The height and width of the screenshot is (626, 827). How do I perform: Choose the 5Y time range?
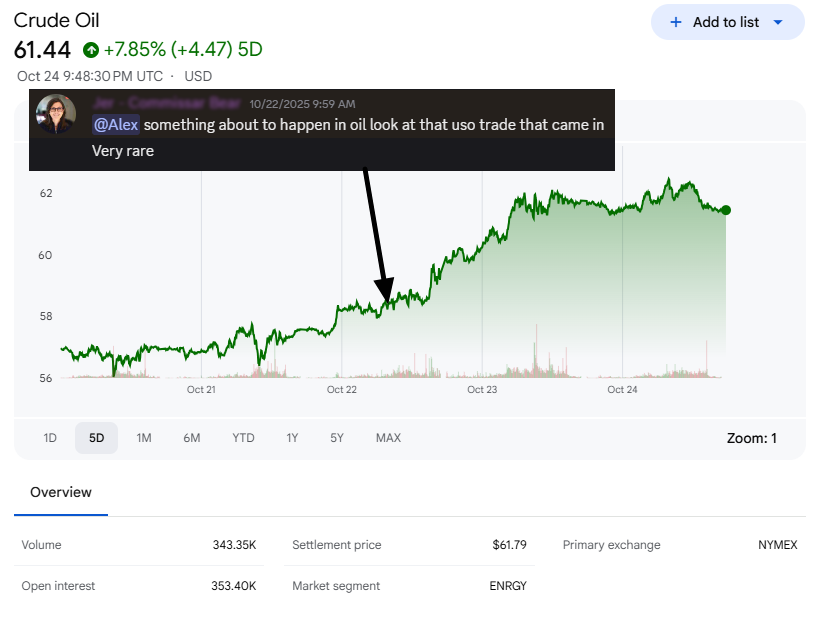point(337,438)
